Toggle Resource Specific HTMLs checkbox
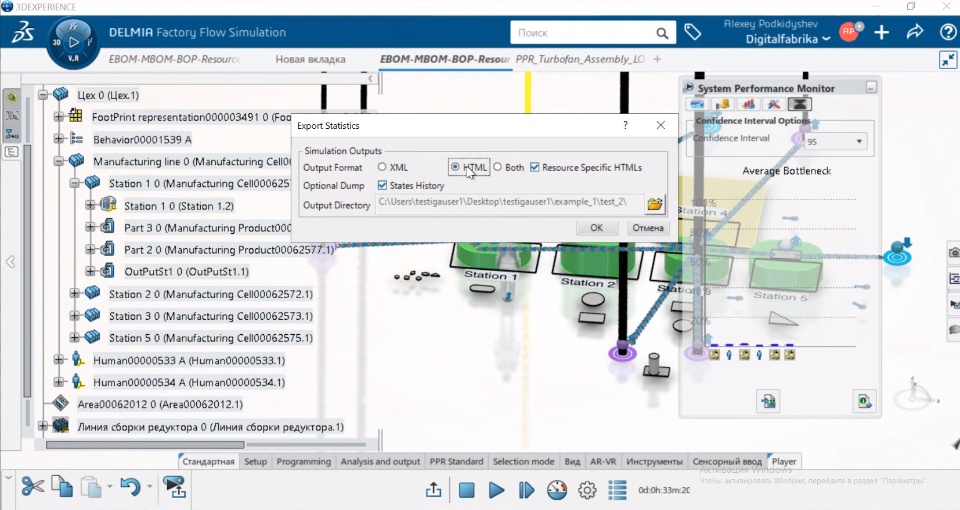Screen dimensions: 960x510 pyautogui.click(x=534, y=167)
